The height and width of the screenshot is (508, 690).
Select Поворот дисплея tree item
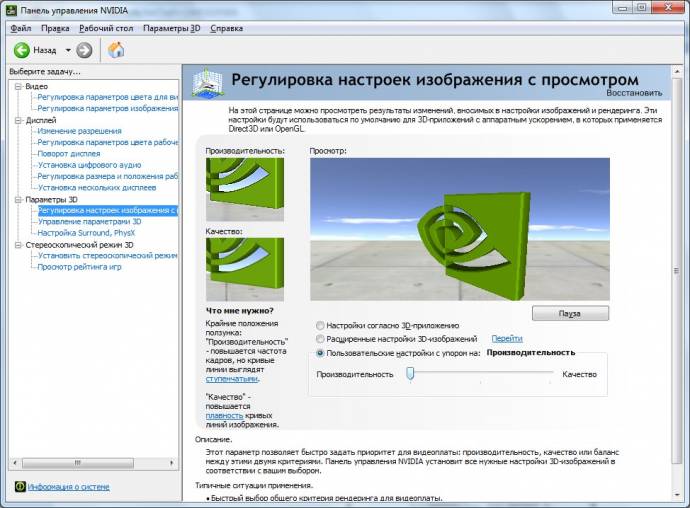(69, 154)
